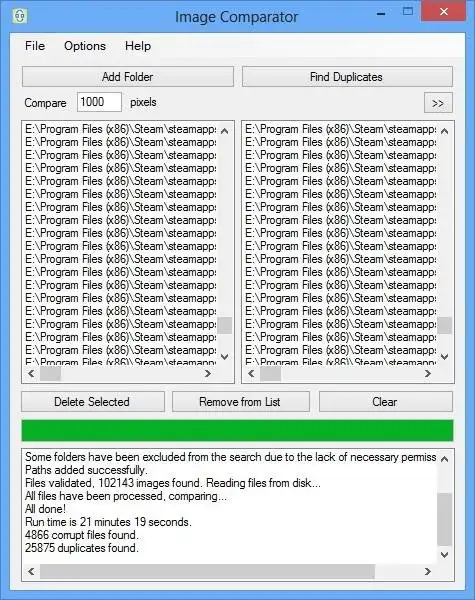Click the log panel's scroll left arrow
This screenshot has height=600, width=475.
[31, 571]
